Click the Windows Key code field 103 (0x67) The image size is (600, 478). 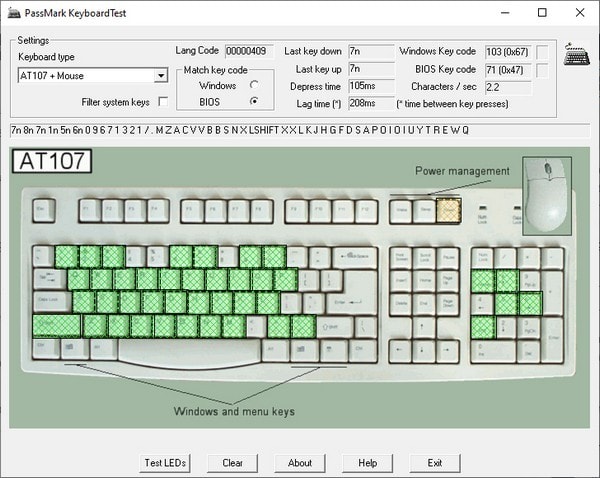point(508,52)
